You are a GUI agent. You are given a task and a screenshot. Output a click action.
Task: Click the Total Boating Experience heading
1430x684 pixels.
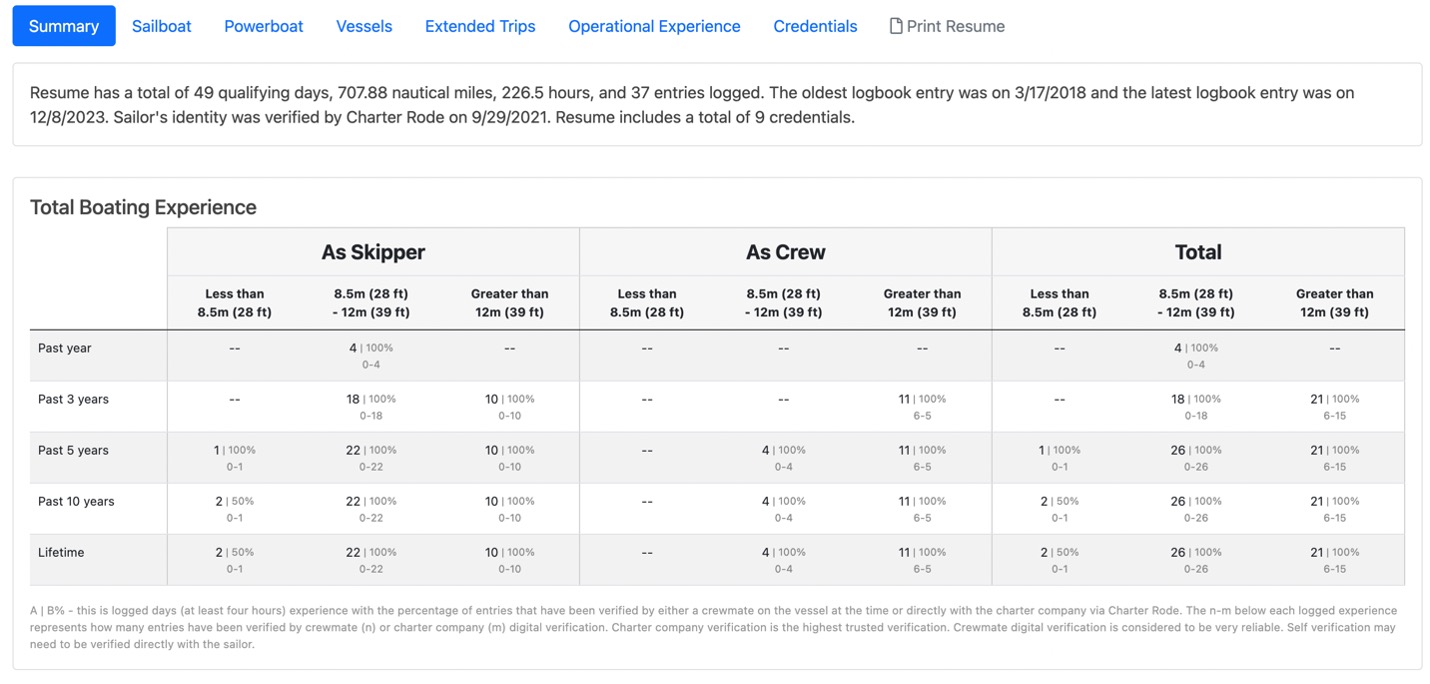coord(143,207)
